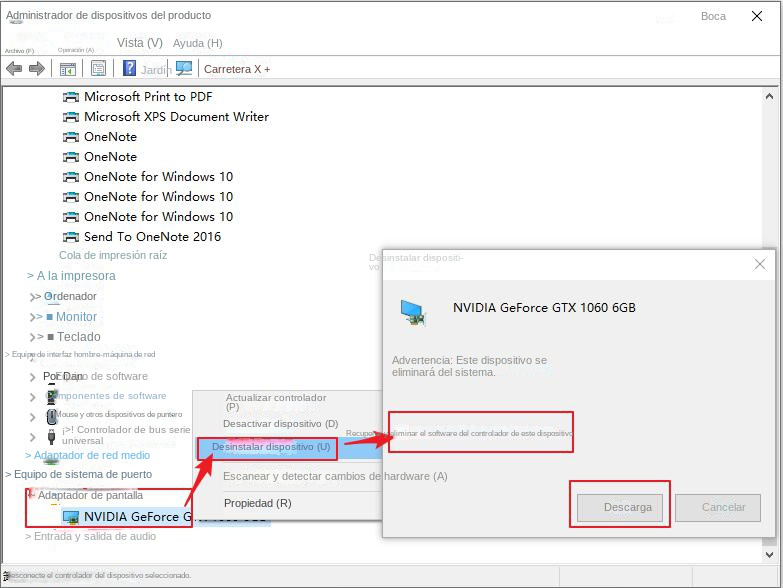Click the Back arrow toolbar icon

(14, 68)
